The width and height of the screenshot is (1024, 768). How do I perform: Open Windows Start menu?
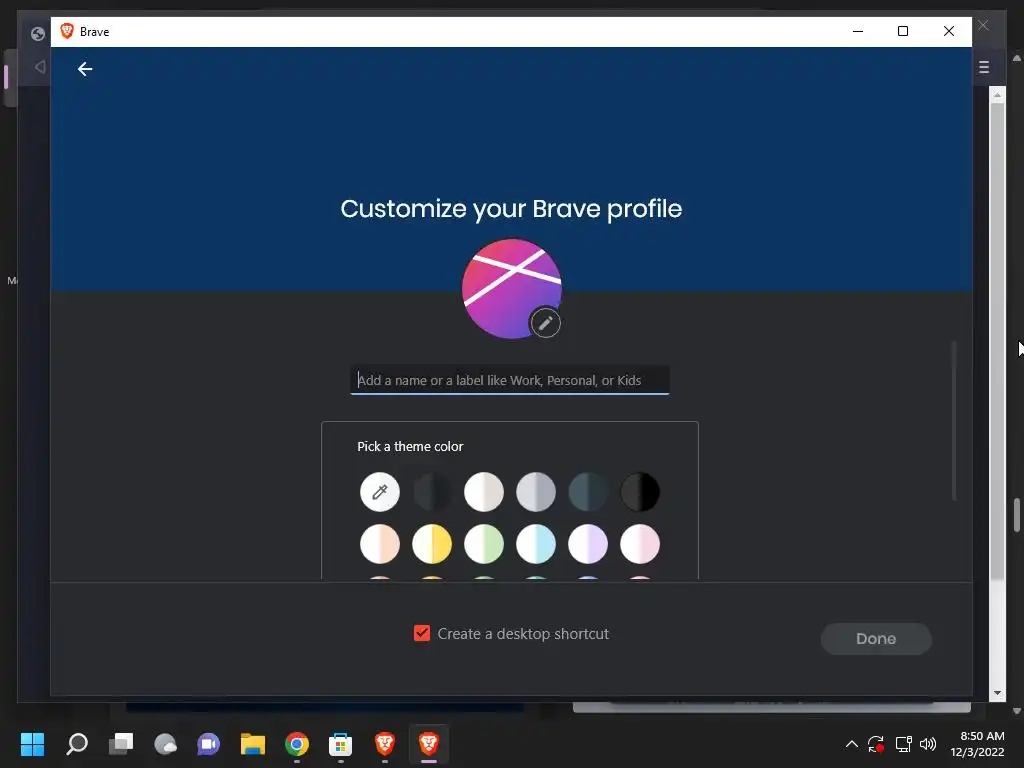[32, 744]
